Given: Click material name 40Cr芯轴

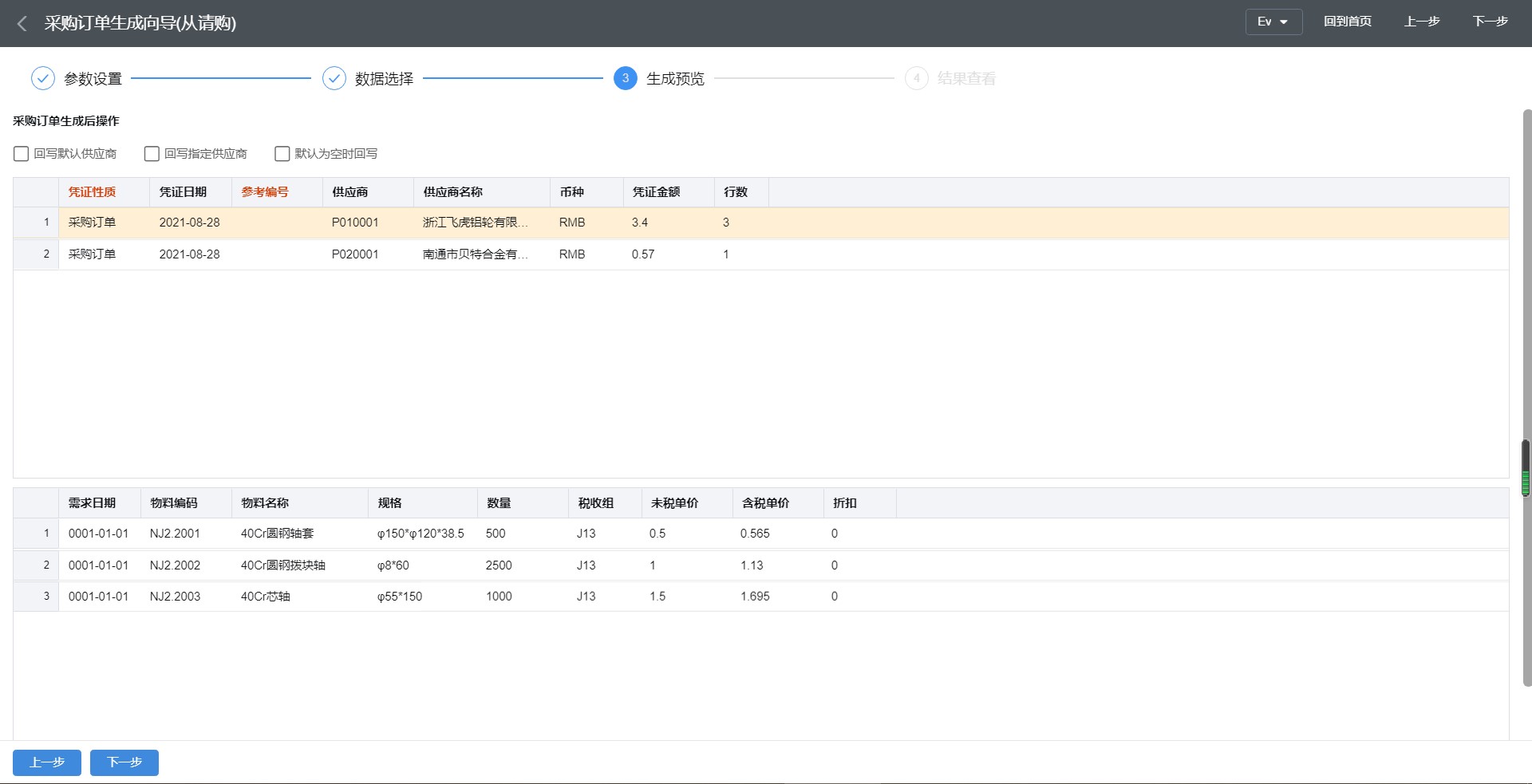Looking at the screenshot, I should (x=266, y=597).
